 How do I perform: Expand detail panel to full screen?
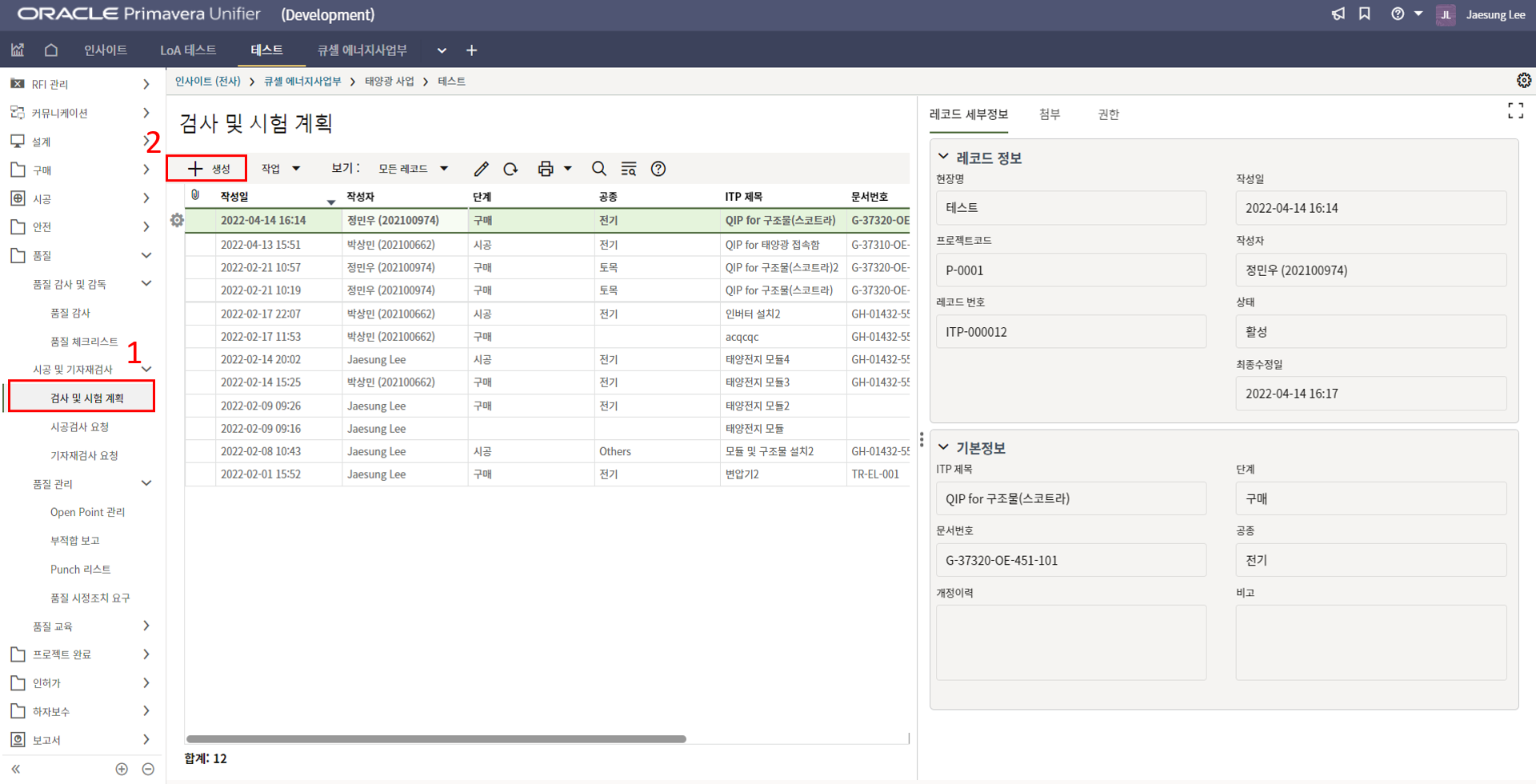click(x=1515, y=111)
